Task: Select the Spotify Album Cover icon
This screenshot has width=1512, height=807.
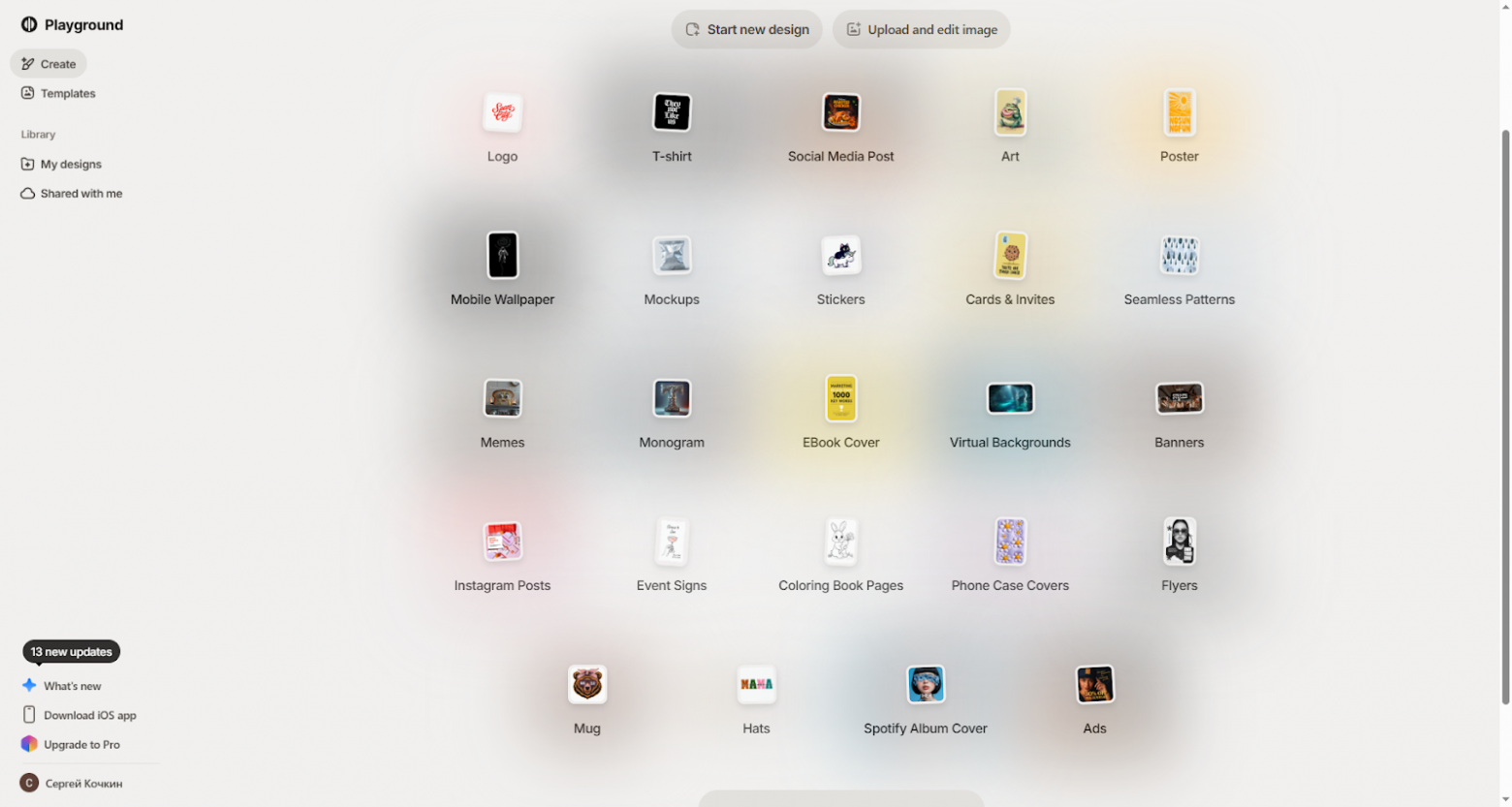Action: (x=926, y=685)
